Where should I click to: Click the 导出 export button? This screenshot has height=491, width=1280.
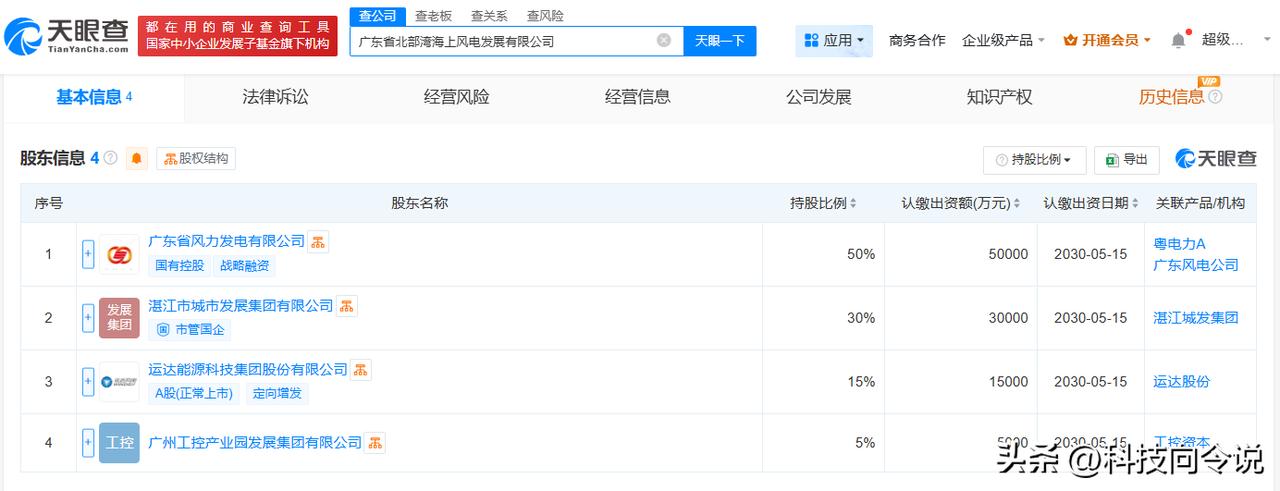[1127, 160]
